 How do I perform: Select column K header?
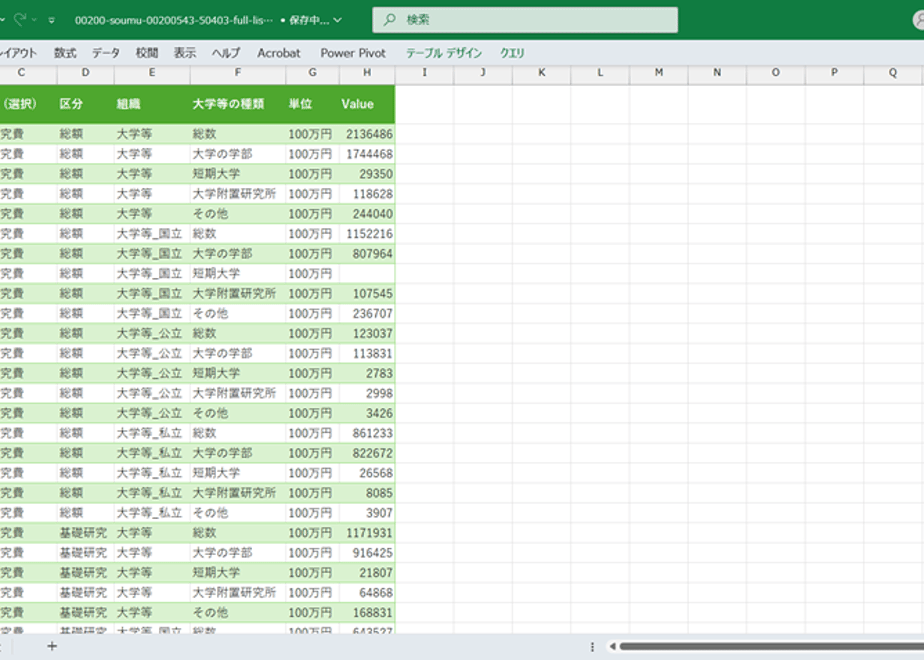pyautogui.click(x=542, y=72)
